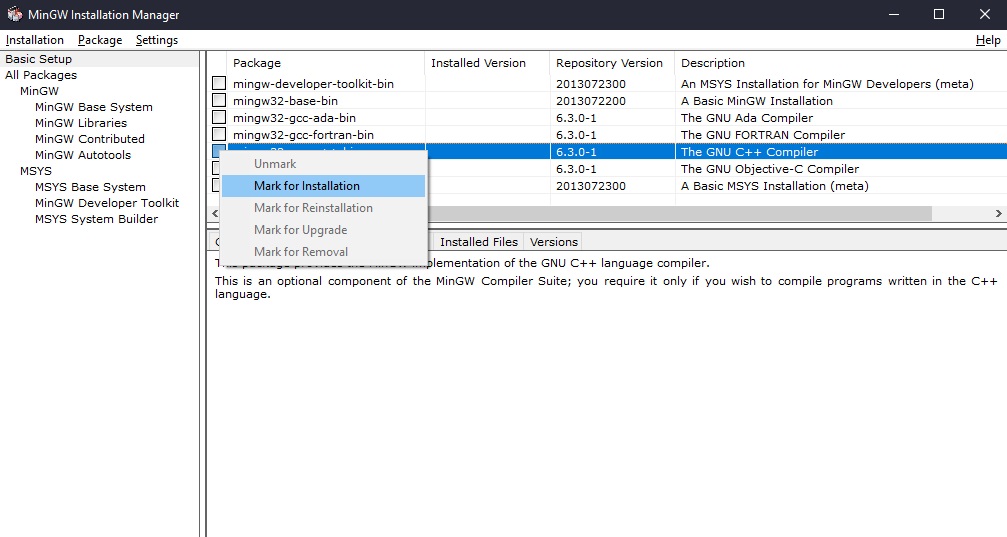The image size is (1007, 537).
Task: Select All Packages in left tree
Action: [41, 75]
